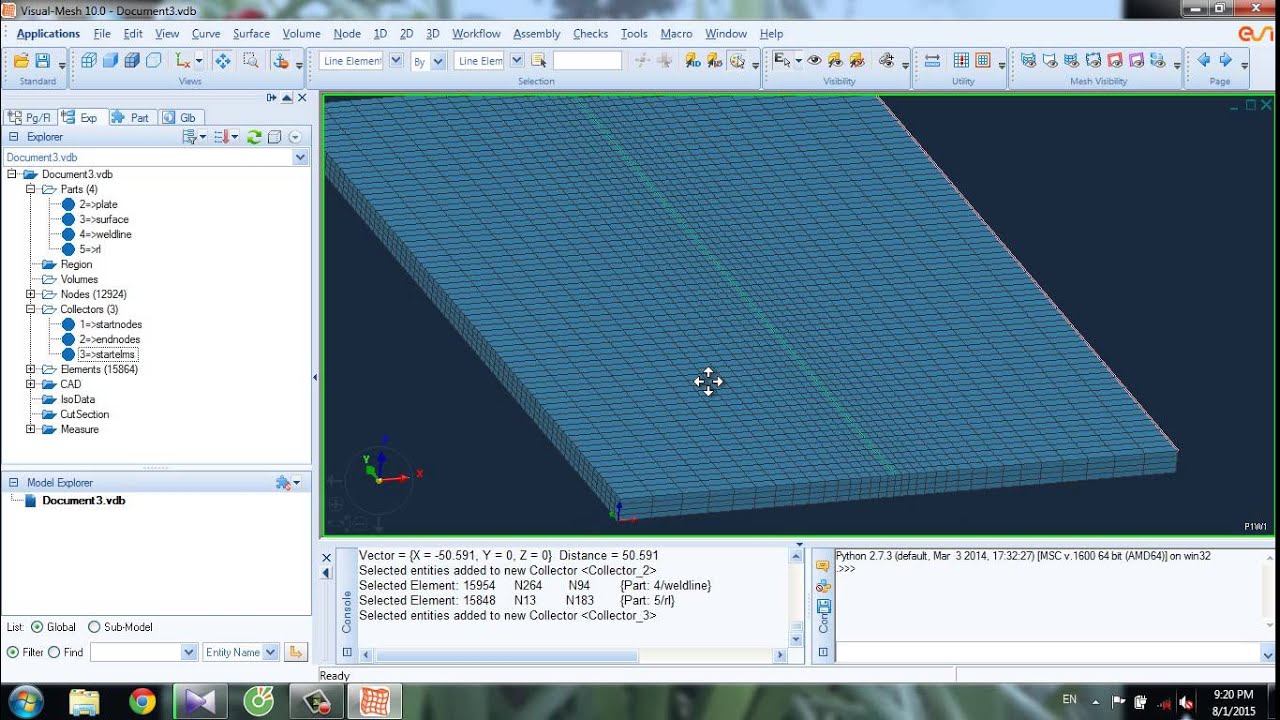Open the first Line Element selection dropdown
Image resolution: width=1280 pixels, height=720 pixels.
click(395, 61)
